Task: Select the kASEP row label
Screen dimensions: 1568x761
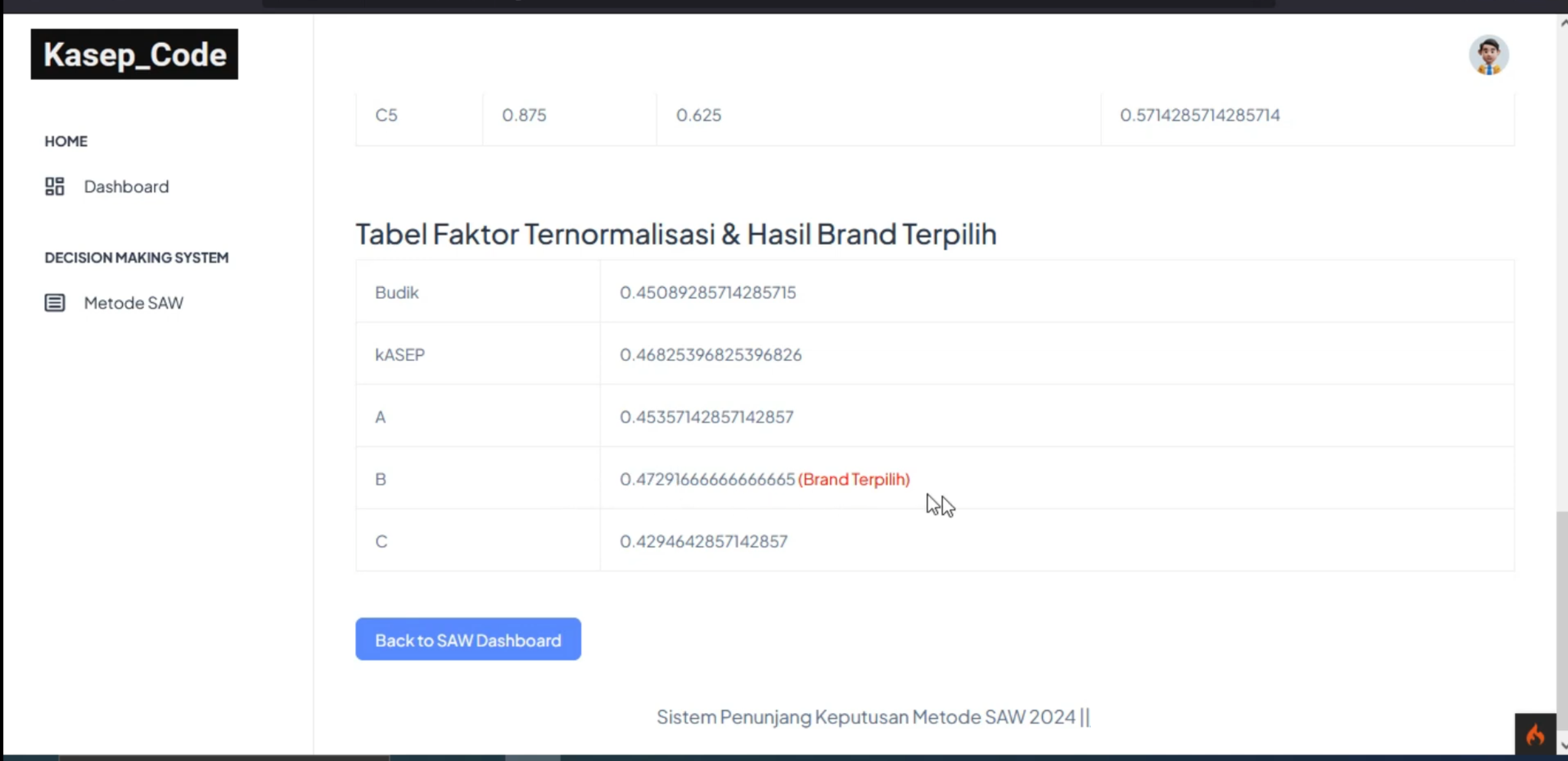Action: coord(400,355)
